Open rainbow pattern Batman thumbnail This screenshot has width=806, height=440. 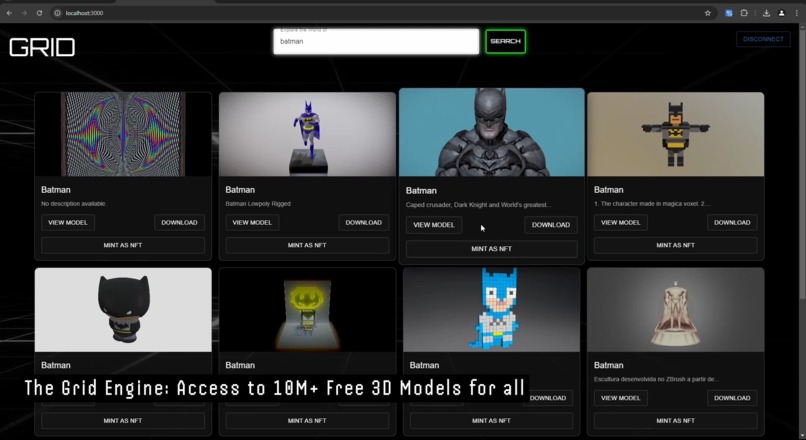tap(123, 134)
